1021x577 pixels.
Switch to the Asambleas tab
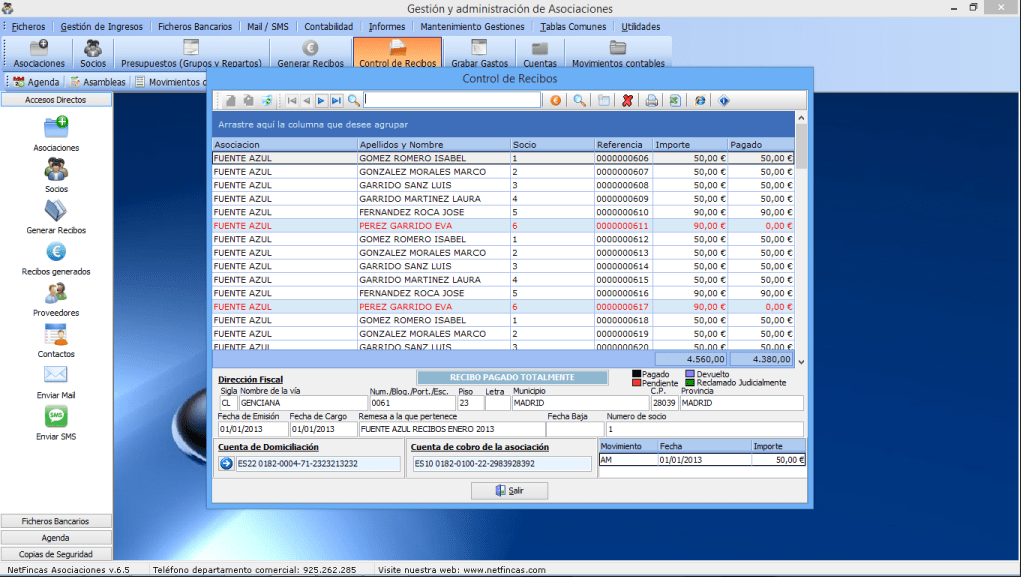point(98,82)
